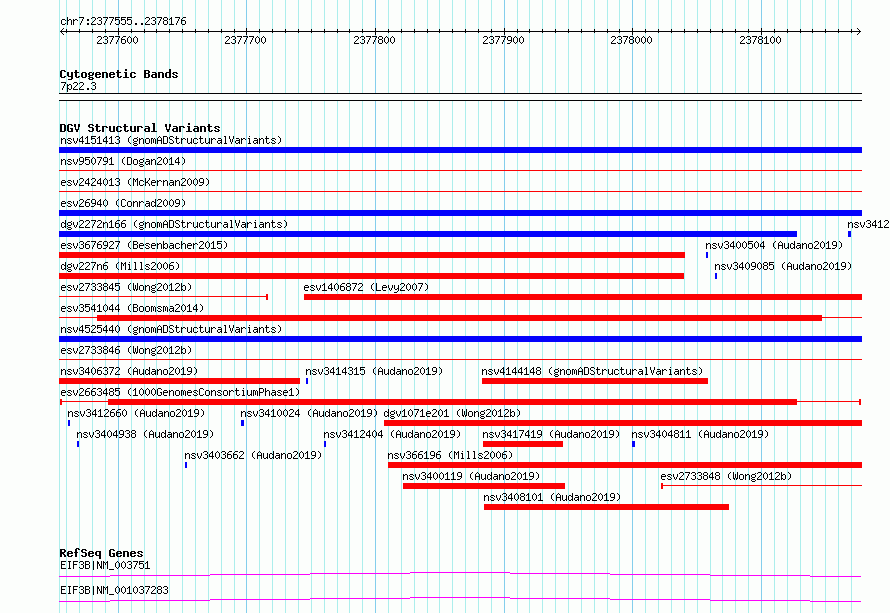Open the nsv3400504 (Audano2019) label
Screen dimensions: 890x613
pos(774,245)
